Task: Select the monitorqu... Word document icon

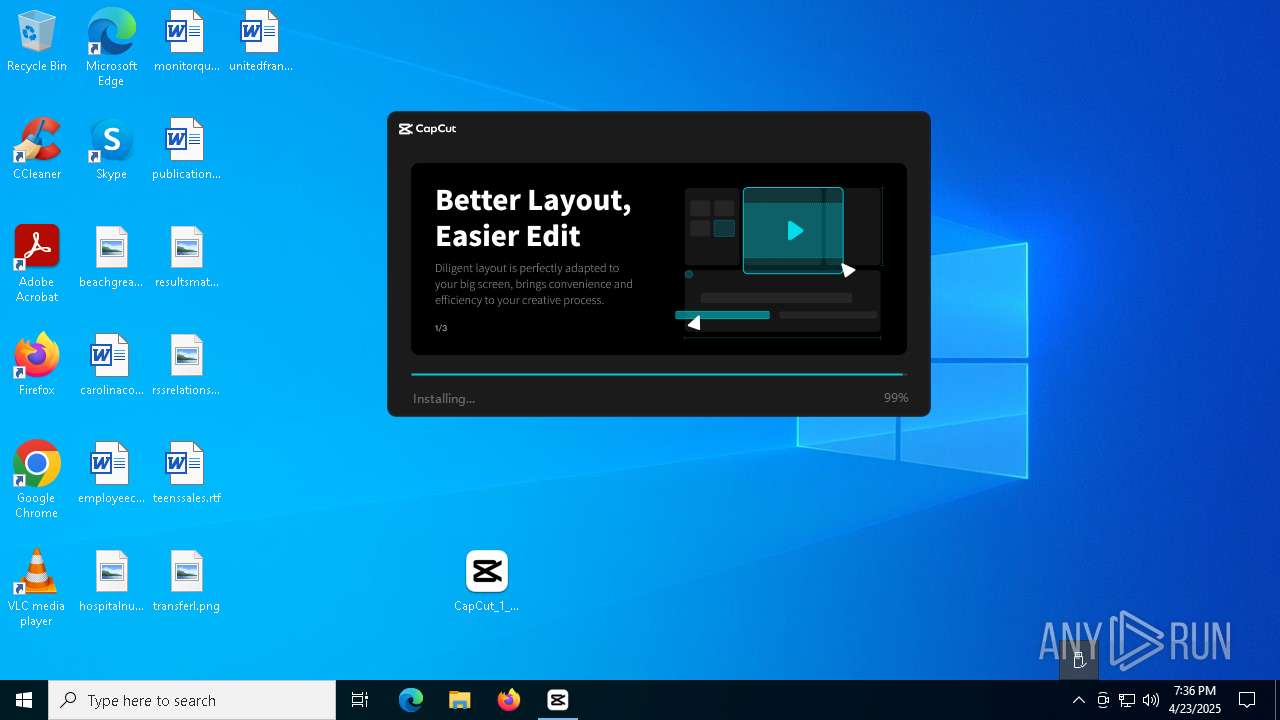Action: pyautogui.click(x=186, y=42)
